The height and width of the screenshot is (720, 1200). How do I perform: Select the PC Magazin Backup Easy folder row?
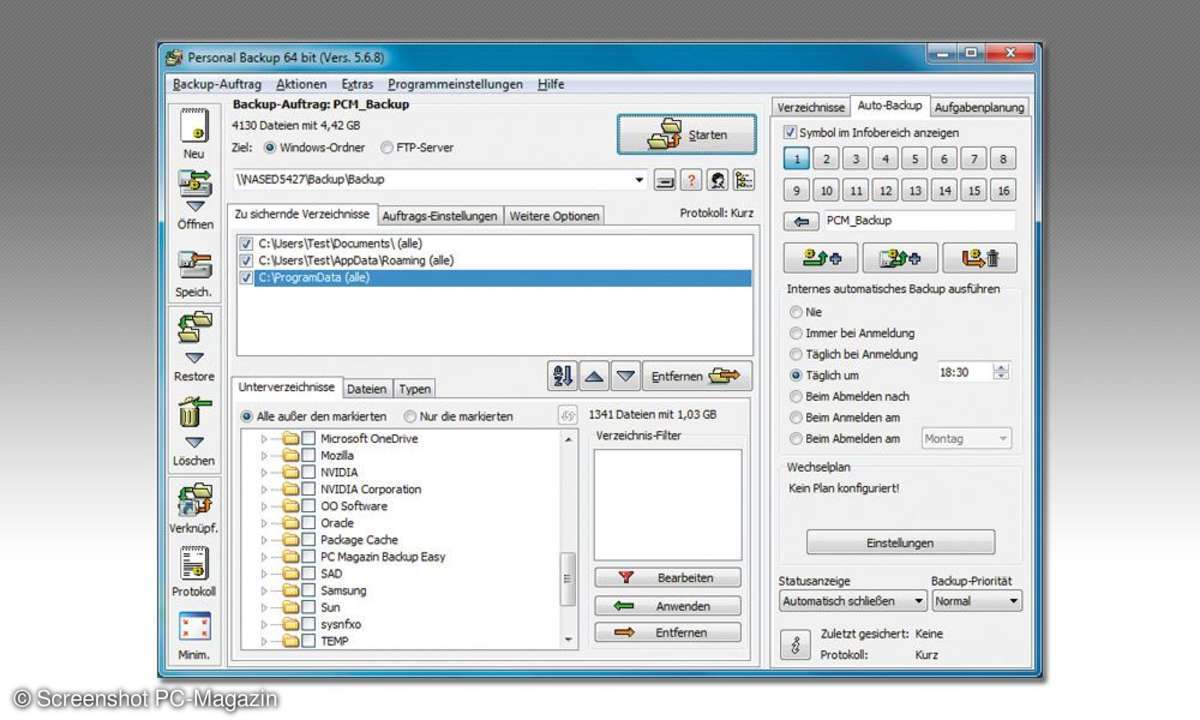coord(383,557)
